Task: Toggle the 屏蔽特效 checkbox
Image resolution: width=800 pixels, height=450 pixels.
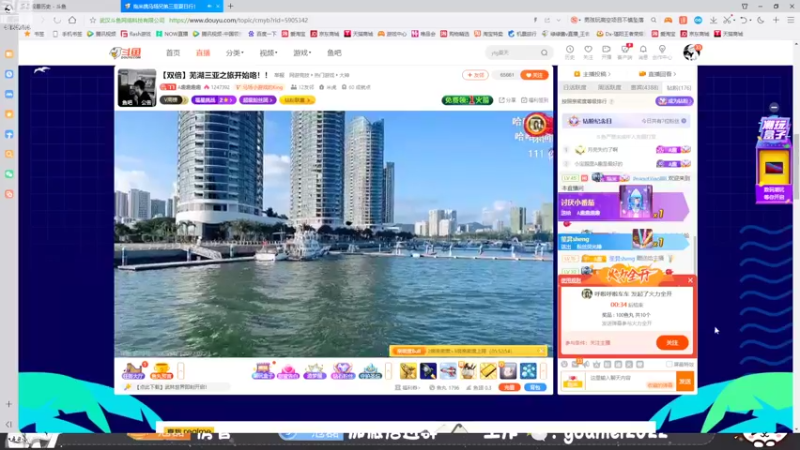Action: tap(669, 364)
